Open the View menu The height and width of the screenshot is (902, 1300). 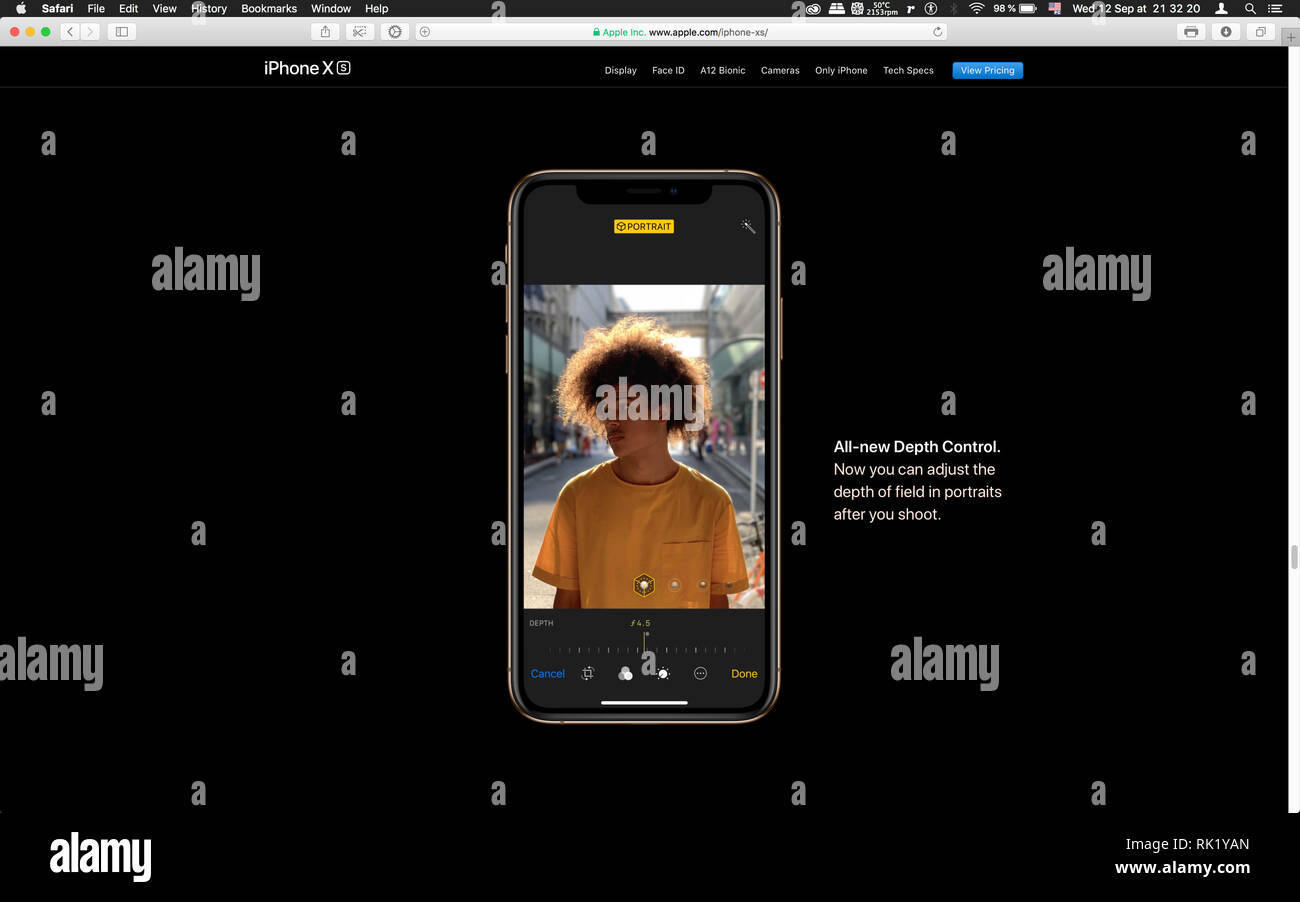pyautogui.click(x=164, y=8)
